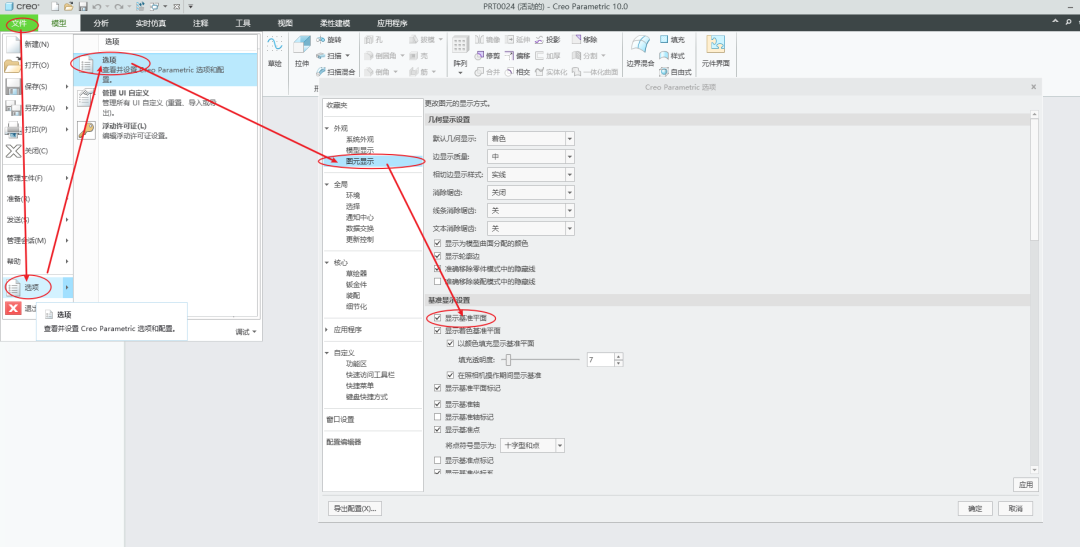Screen dimensions: 1080x547
Task: Select the 自由式 freestyle tool
Action: coord(676,72)
